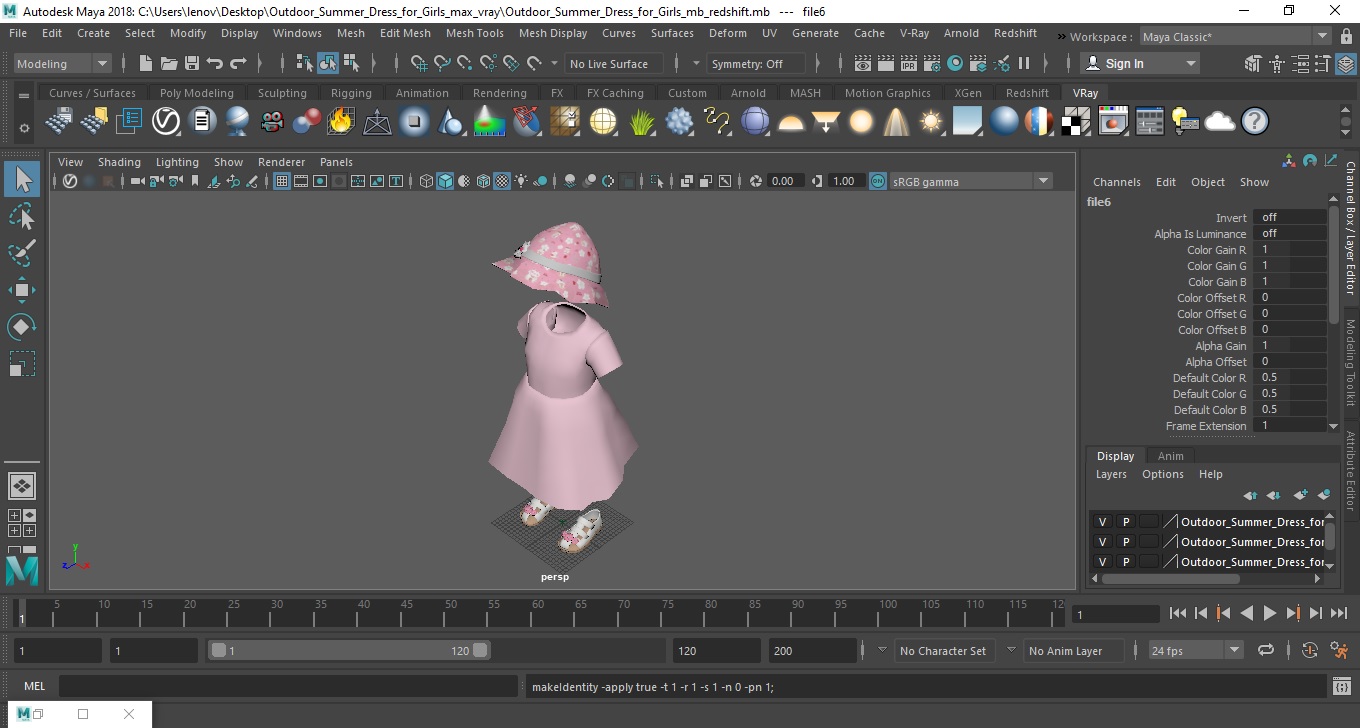Pause Viewport 2.0 updates
Viewport: 1360px width, 728px height.
click(x=1024, y=63)
